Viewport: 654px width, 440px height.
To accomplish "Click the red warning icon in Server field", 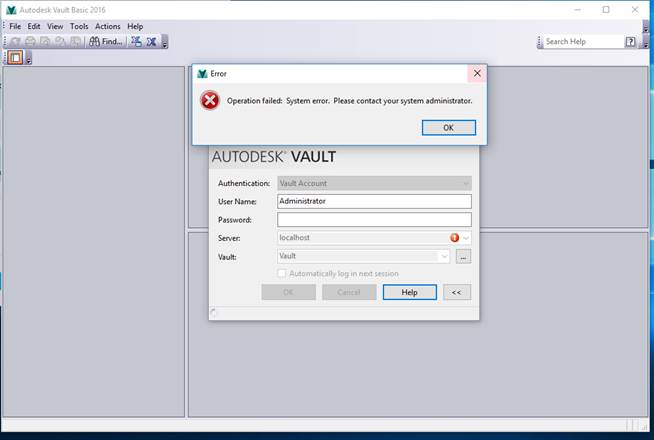I will (x=455, y=238).
